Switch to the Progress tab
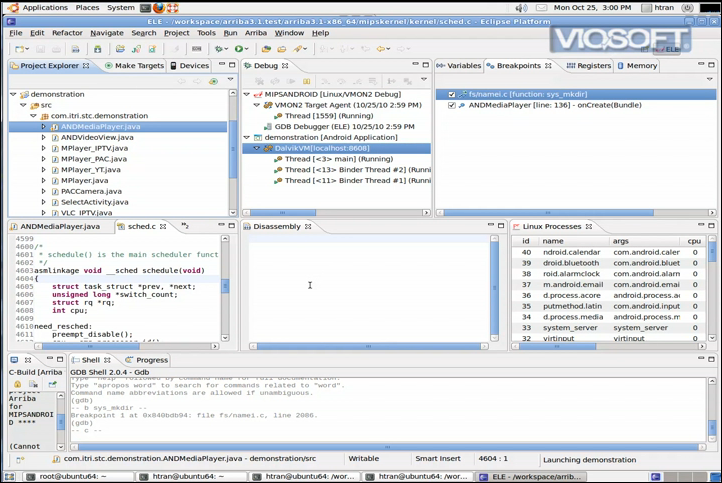Viewport: 722px width, 483px height. point(147,360)
